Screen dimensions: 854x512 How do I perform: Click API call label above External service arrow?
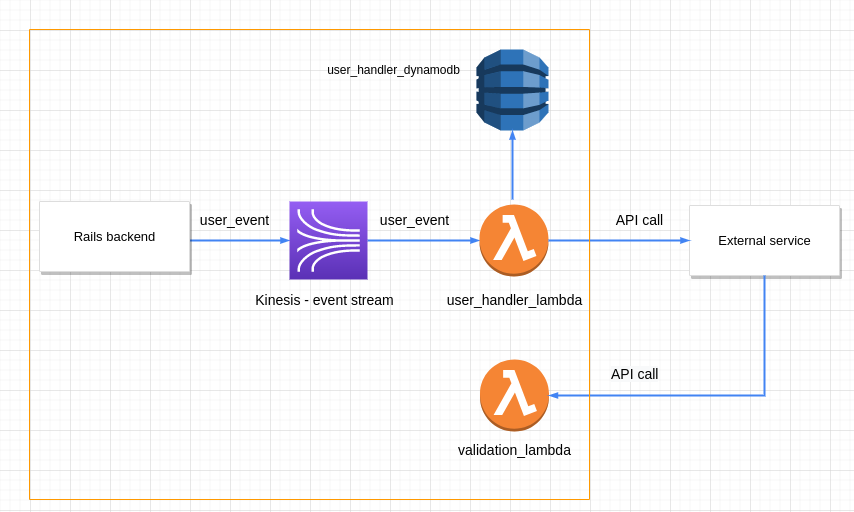639,220
